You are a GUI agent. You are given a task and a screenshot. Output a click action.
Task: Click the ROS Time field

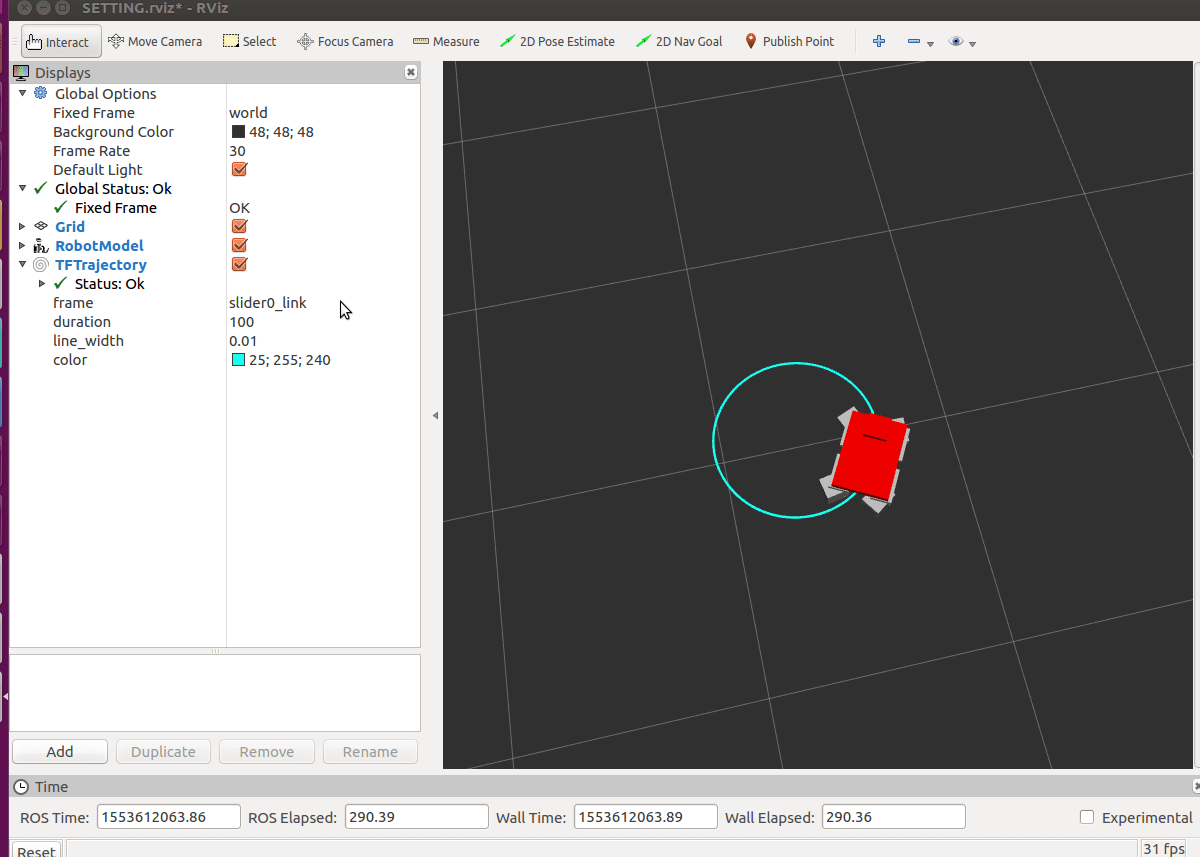(169, 817)
